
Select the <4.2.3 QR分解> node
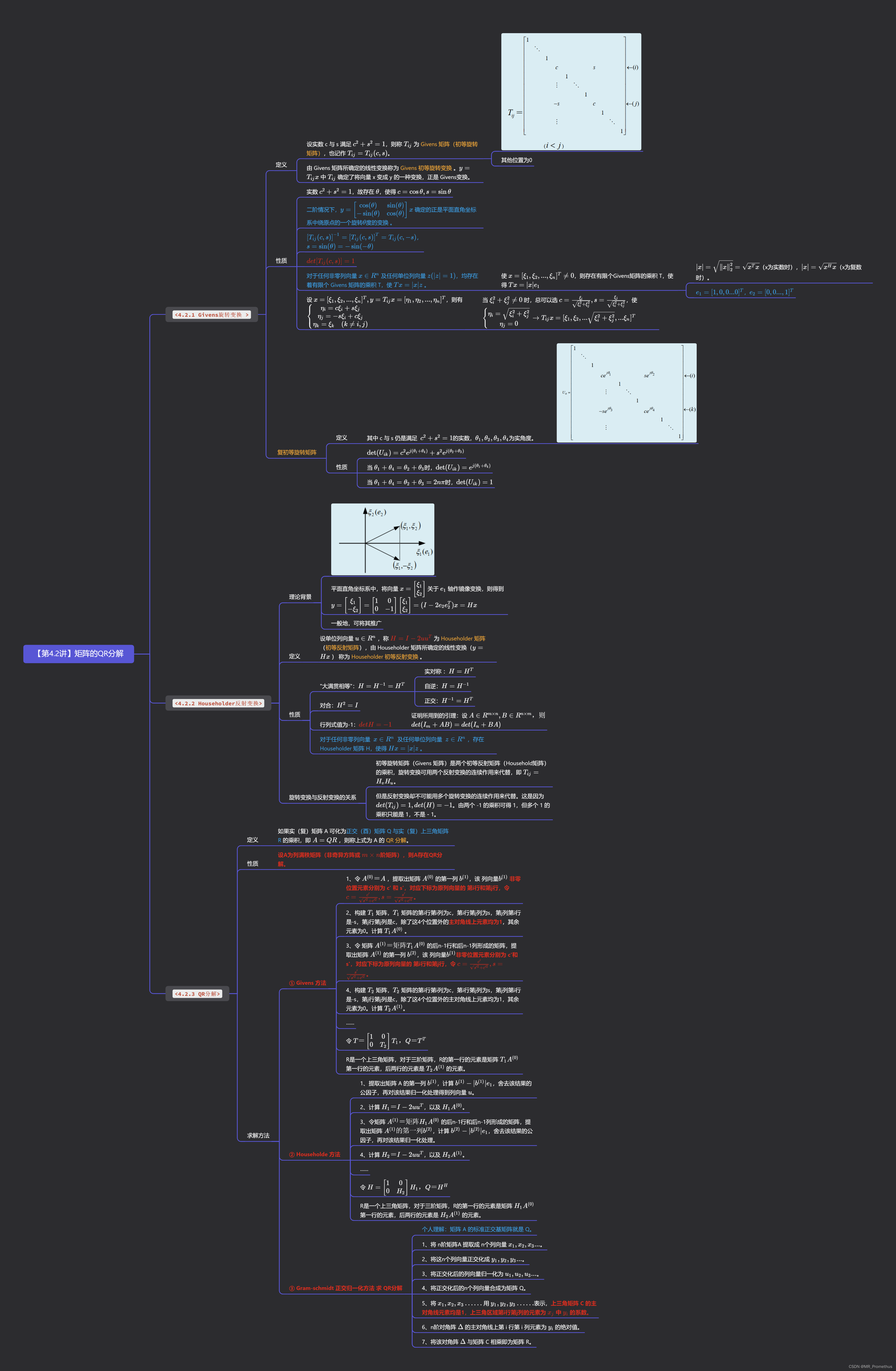coord(197,994)
